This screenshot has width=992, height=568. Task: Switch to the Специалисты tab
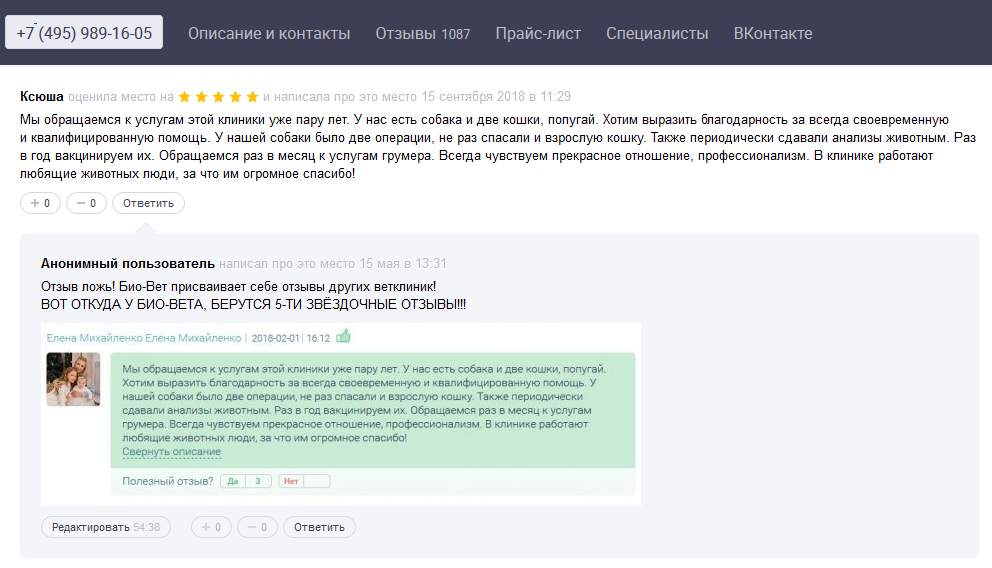pos(657,34)
